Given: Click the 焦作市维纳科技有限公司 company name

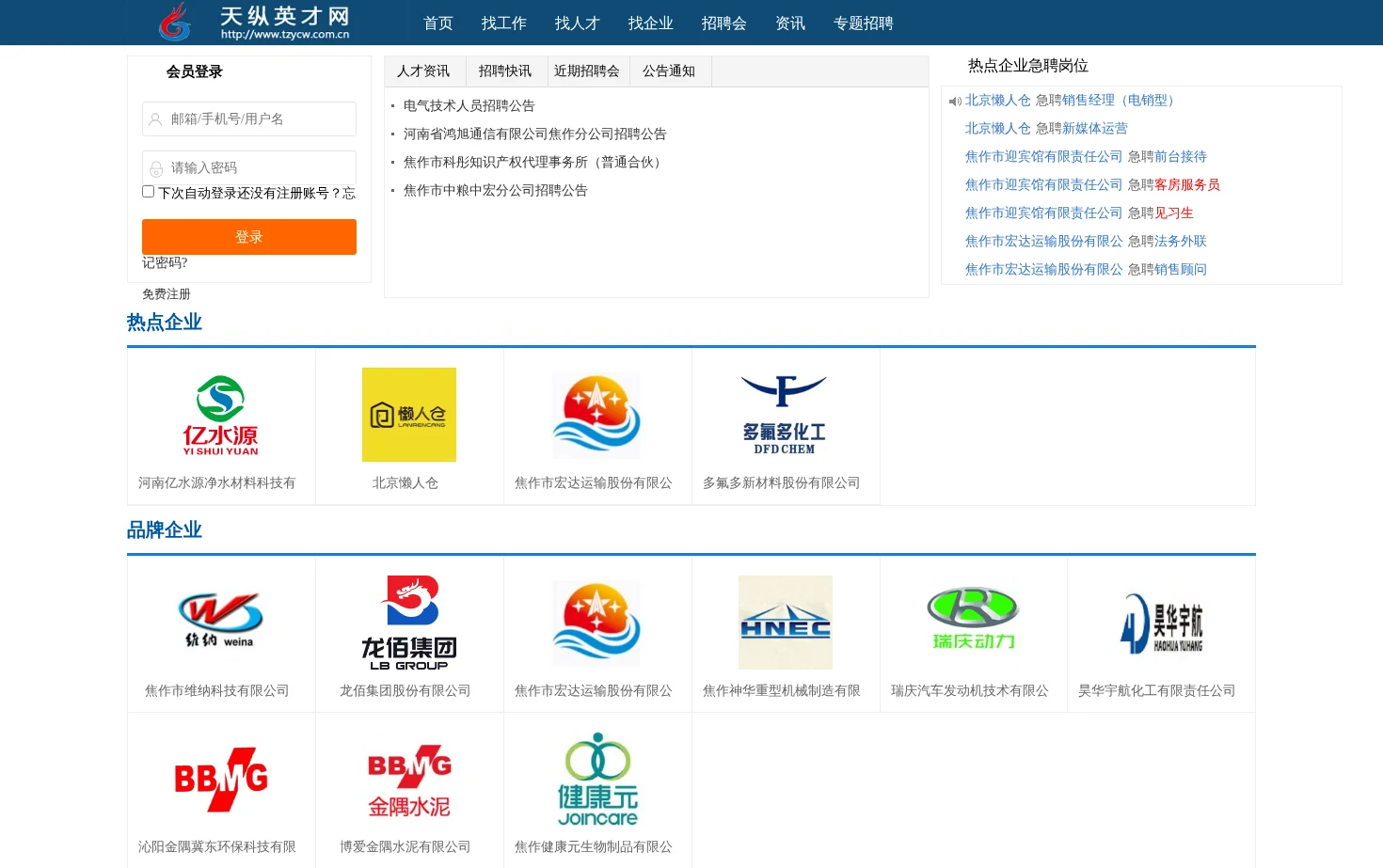Looking at the screenshot, I should pyautogui.click(x=217, y=691).
